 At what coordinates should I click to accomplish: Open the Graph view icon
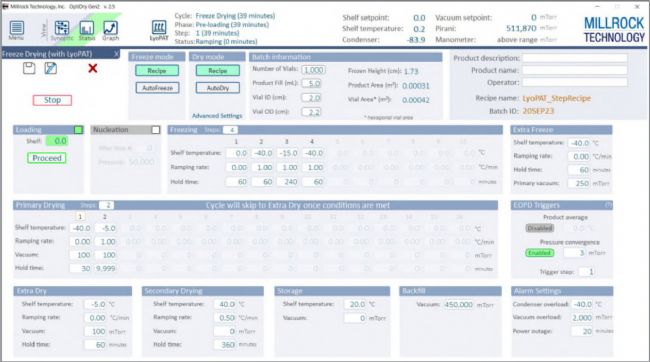(110, 30)
